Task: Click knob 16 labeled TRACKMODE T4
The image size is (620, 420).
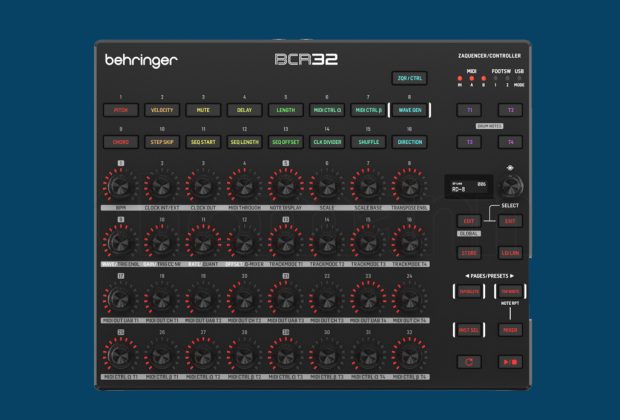Action: click(409, 242)
